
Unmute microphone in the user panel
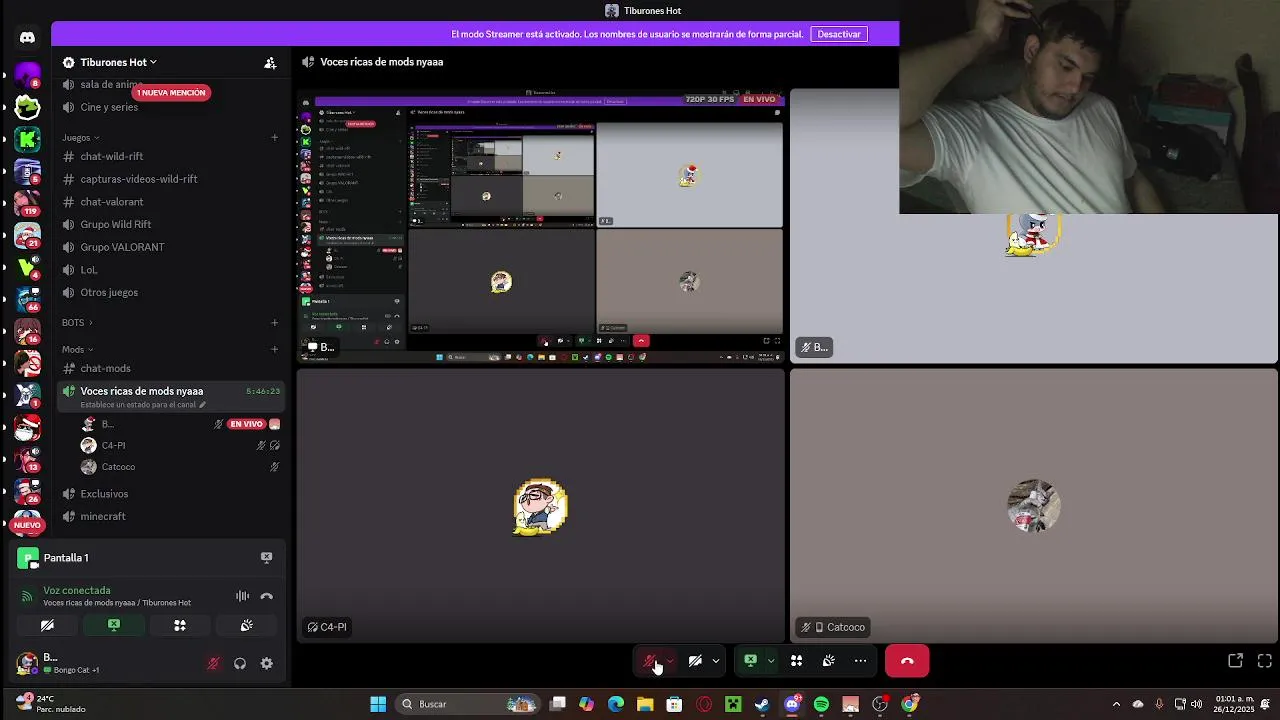click(213, 663)
